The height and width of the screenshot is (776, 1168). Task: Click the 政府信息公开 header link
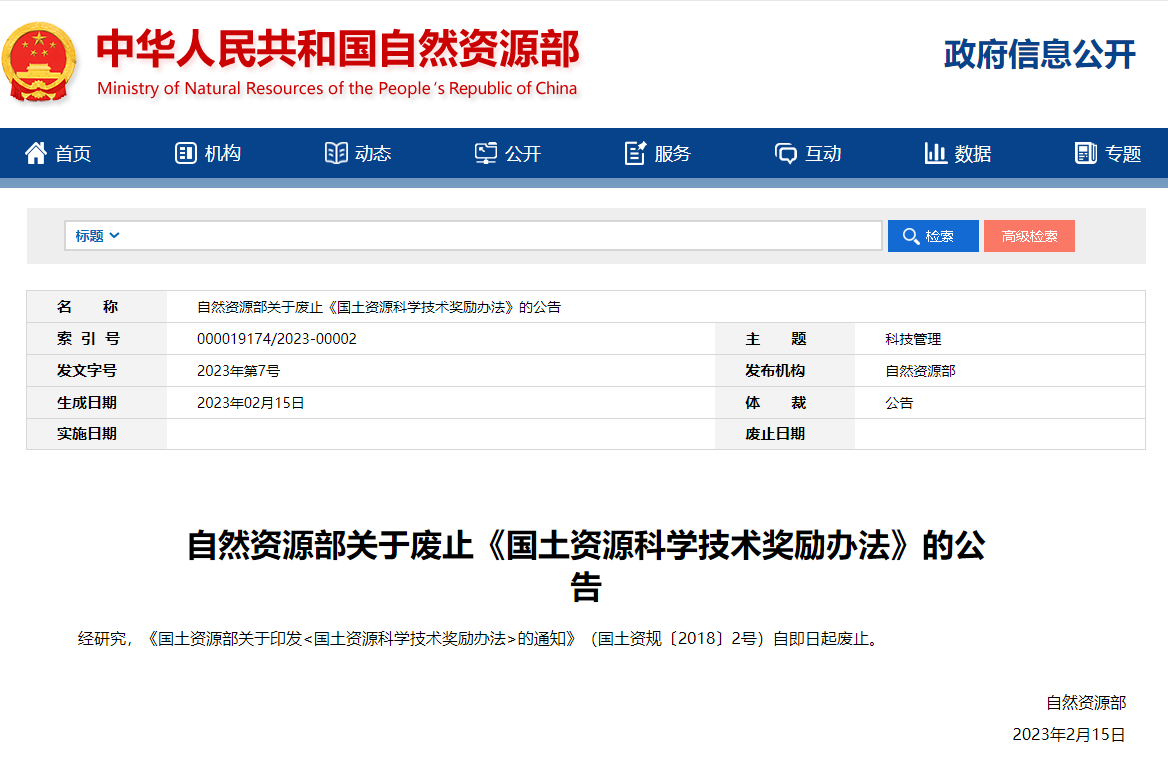pos(1040,54)
